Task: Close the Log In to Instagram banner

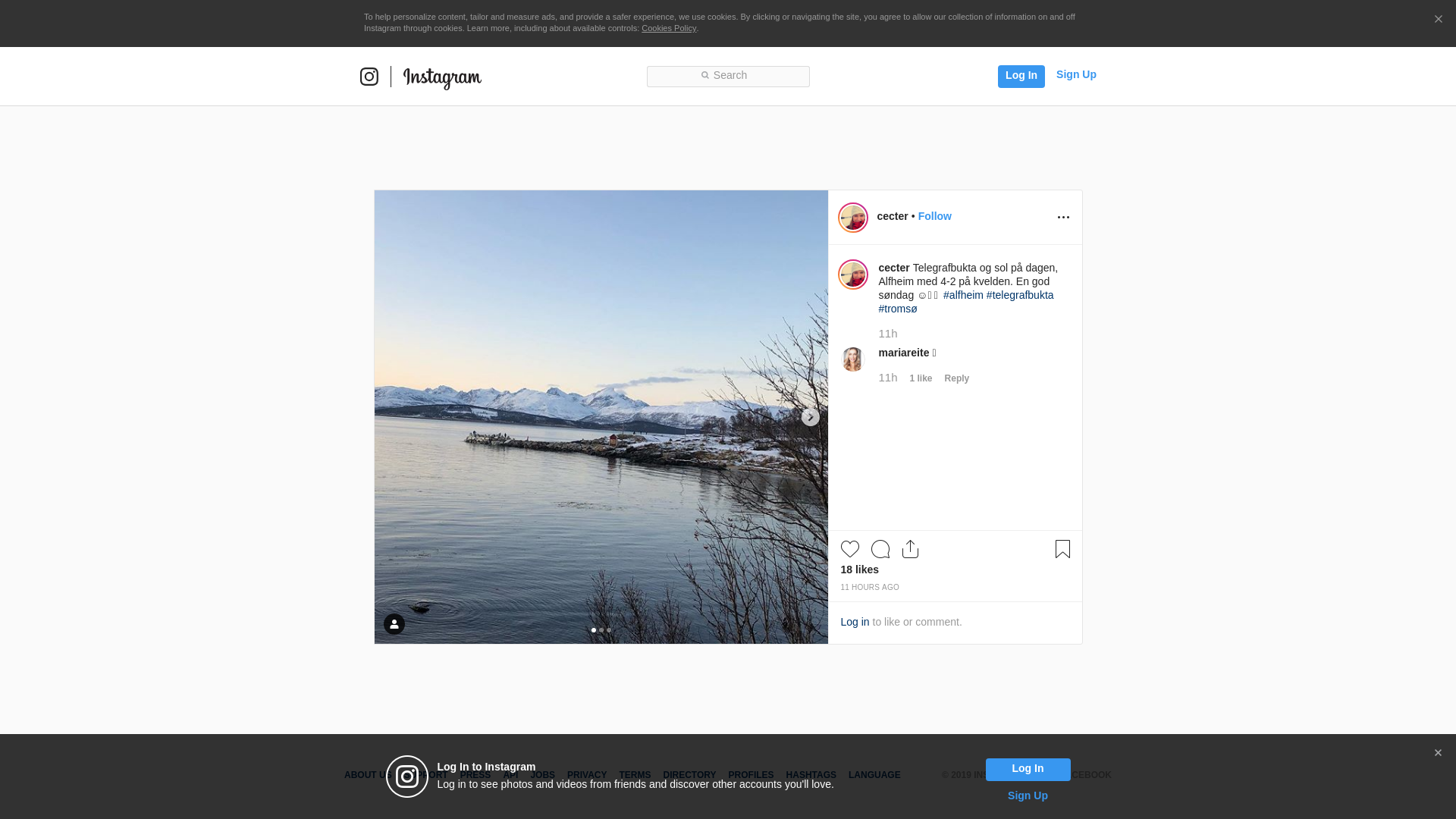Action: (x=1438, y=753)
